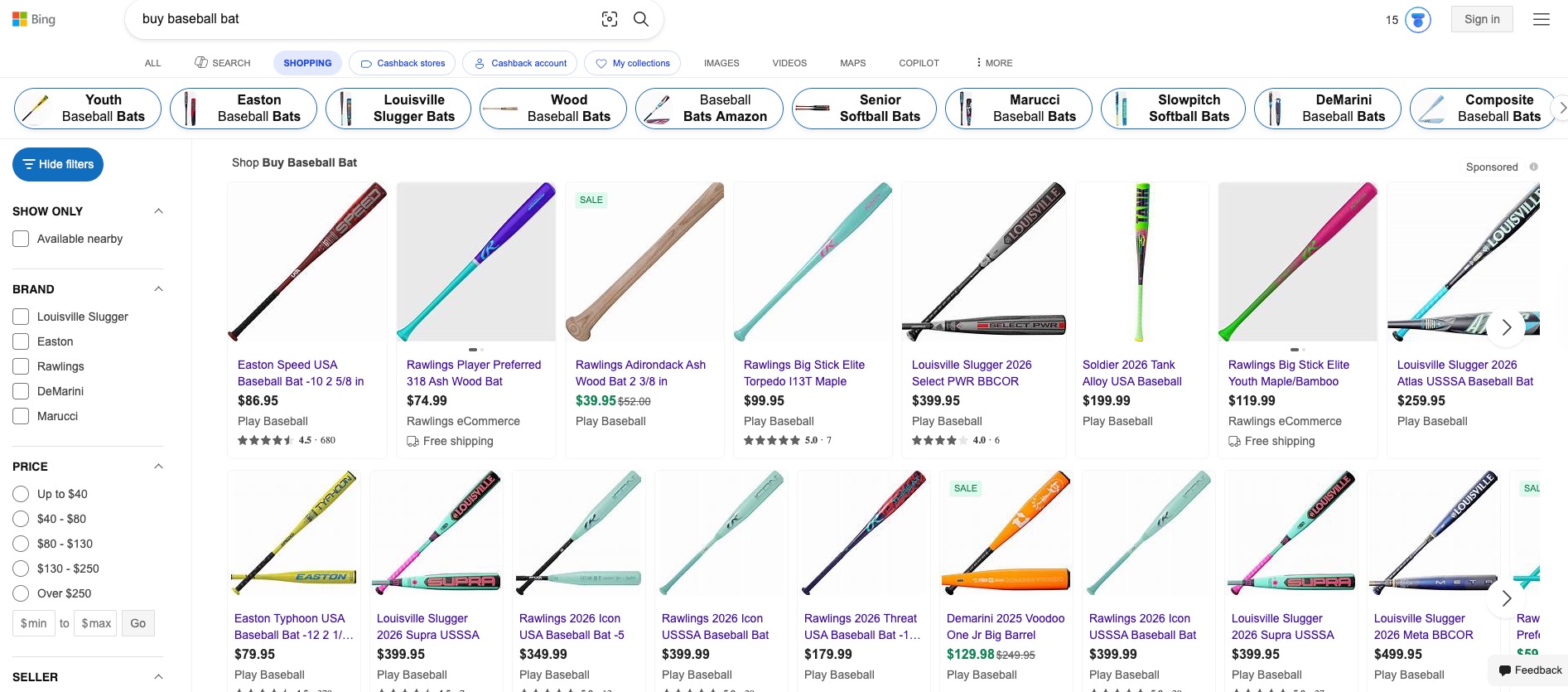
Task: Click the search magnifier icon
Action: click(640, 18)
